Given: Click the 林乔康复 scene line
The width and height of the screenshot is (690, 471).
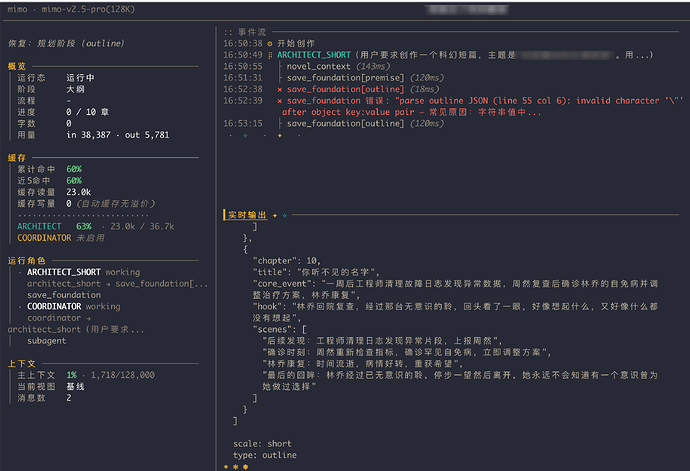Looking at the screenshot, I should click(363, 364).
